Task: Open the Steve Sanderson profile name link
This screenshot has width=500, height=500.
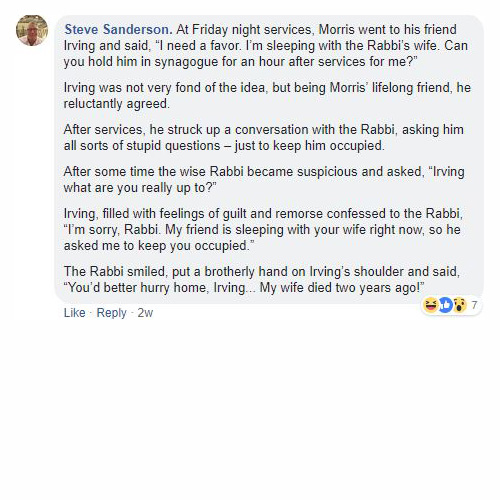Action: coord(118,30)
